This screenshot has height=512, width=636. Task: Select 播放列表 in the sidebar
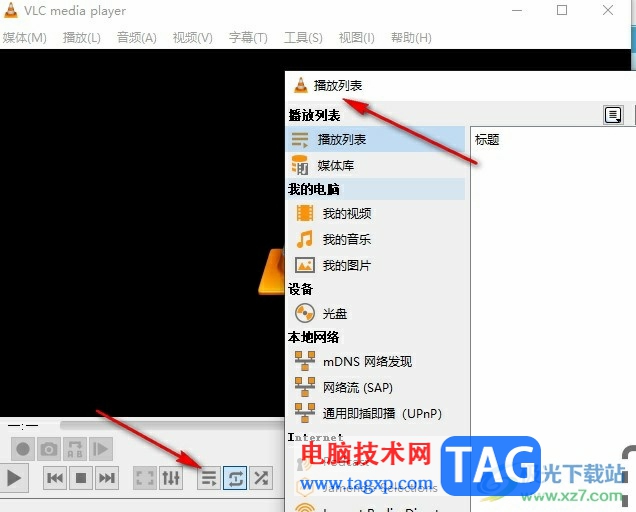tap(376, 140)
